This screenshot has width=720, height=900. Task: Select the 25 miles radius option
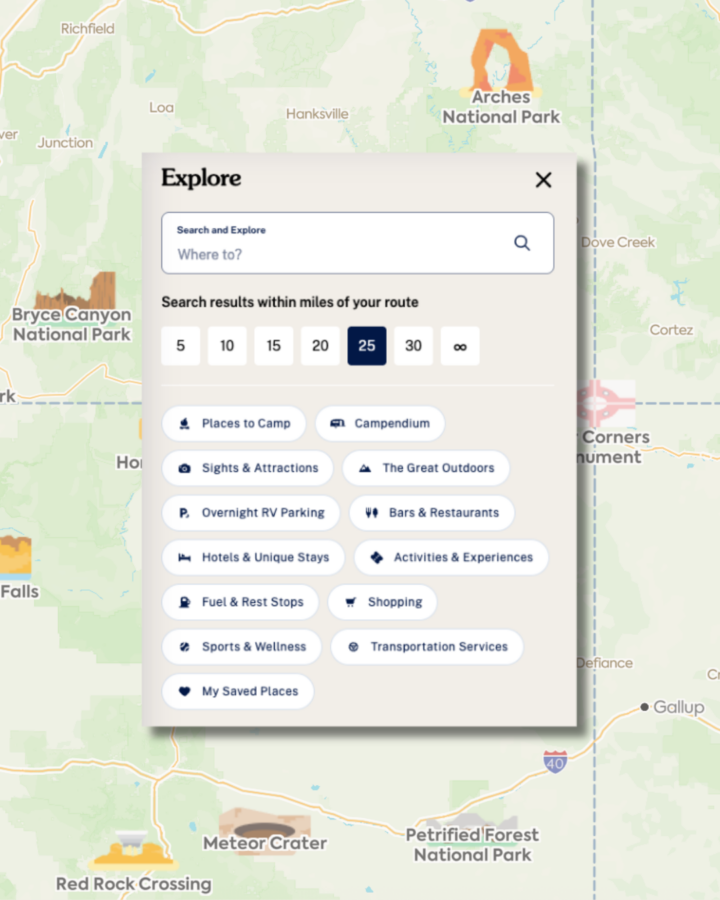[x=366, y=346]
